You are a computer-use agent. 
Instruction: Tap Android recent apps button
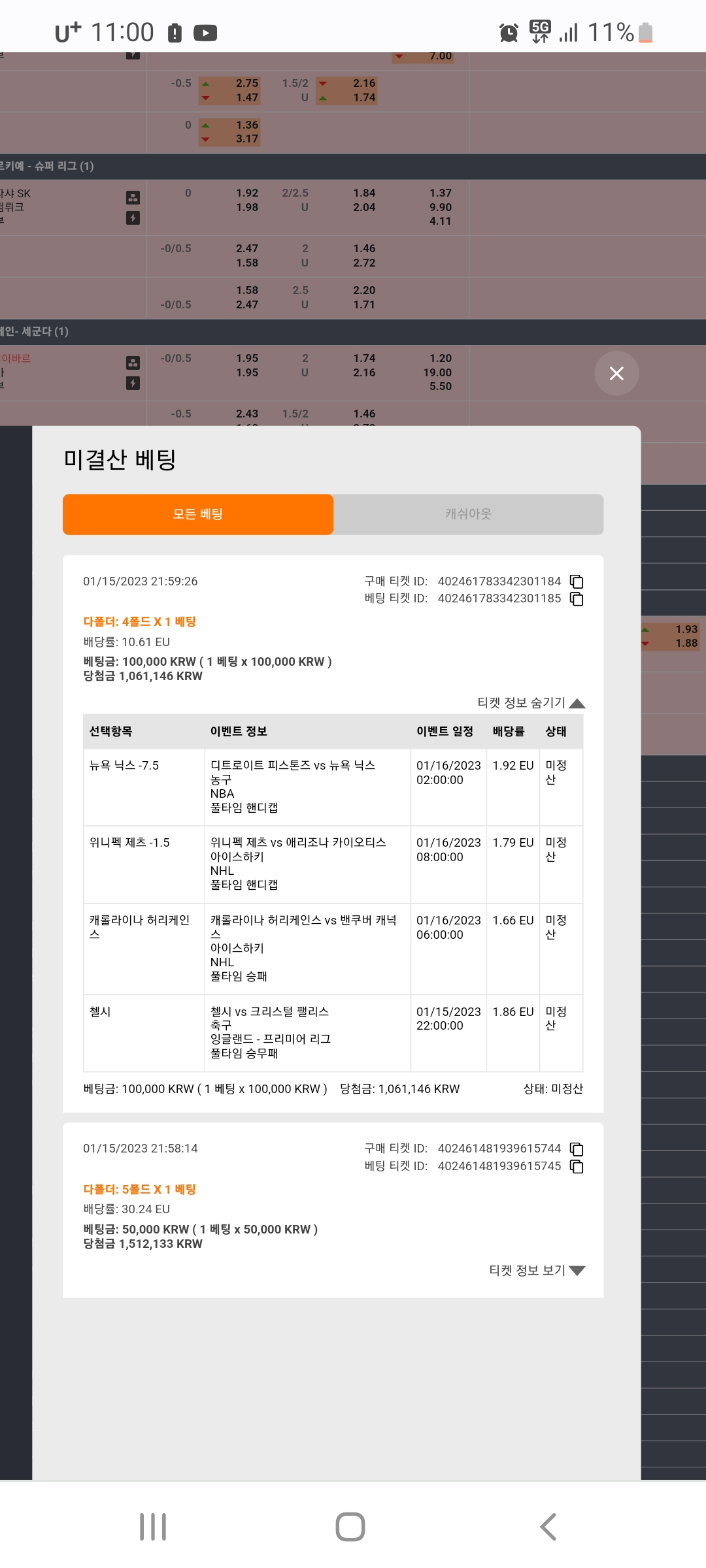pyautogui.click(x=153, y=1527)
